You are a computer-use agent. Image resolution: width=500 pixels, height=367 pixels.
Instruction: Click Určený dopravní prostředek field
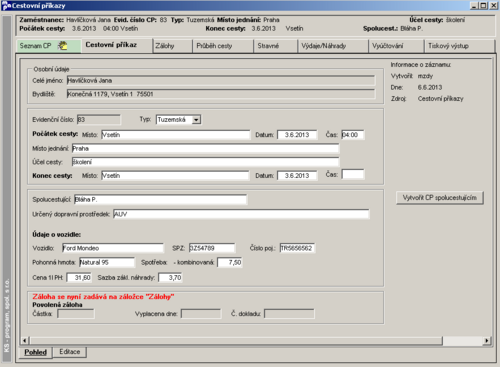241,214
